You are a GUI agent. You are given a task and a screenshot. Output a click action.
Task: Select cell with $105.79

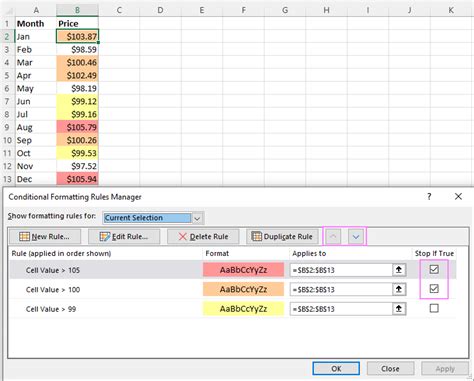point(77,127)
